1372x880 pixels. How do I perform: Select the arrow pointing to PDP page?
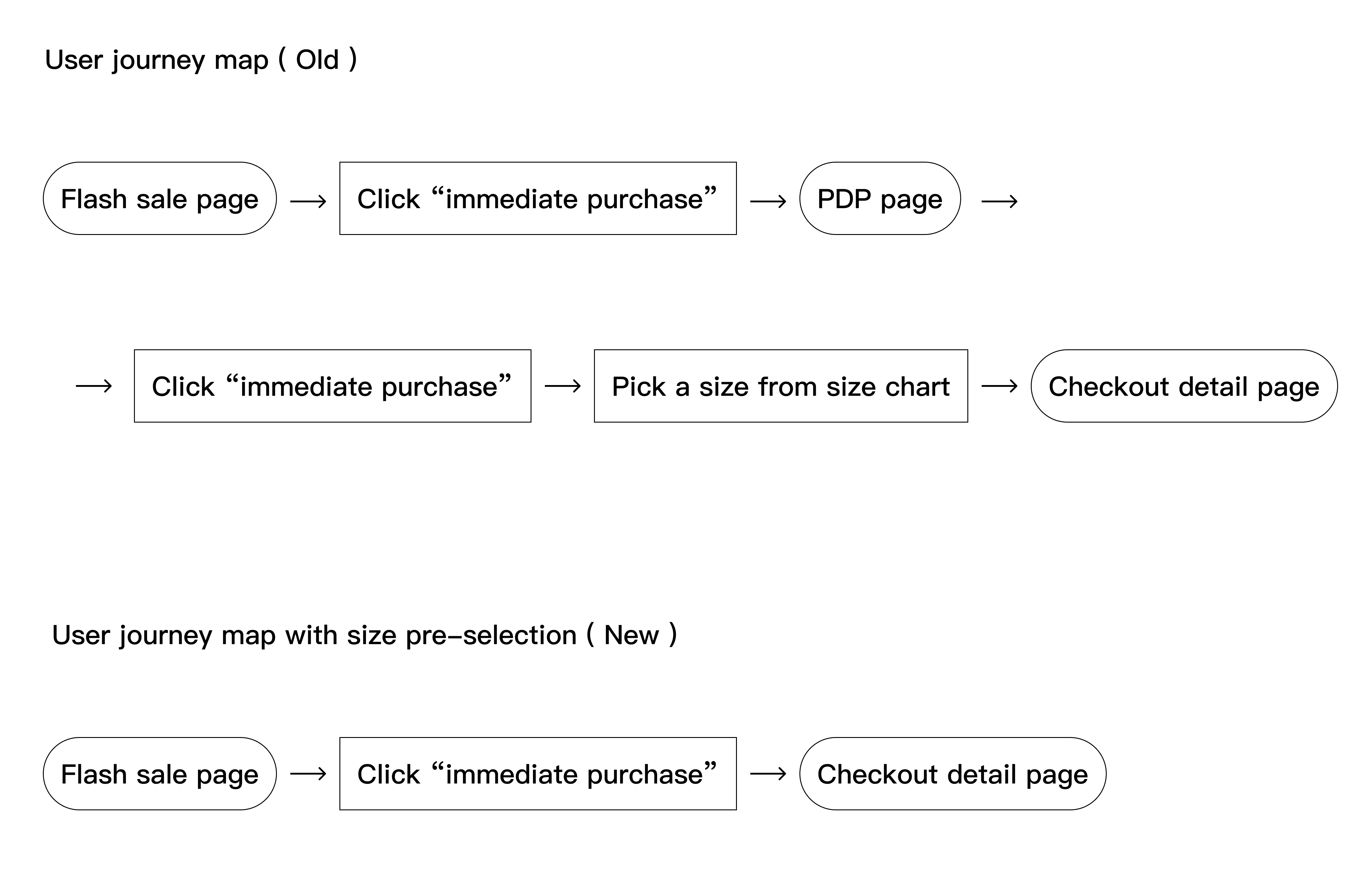pos(768,201)
